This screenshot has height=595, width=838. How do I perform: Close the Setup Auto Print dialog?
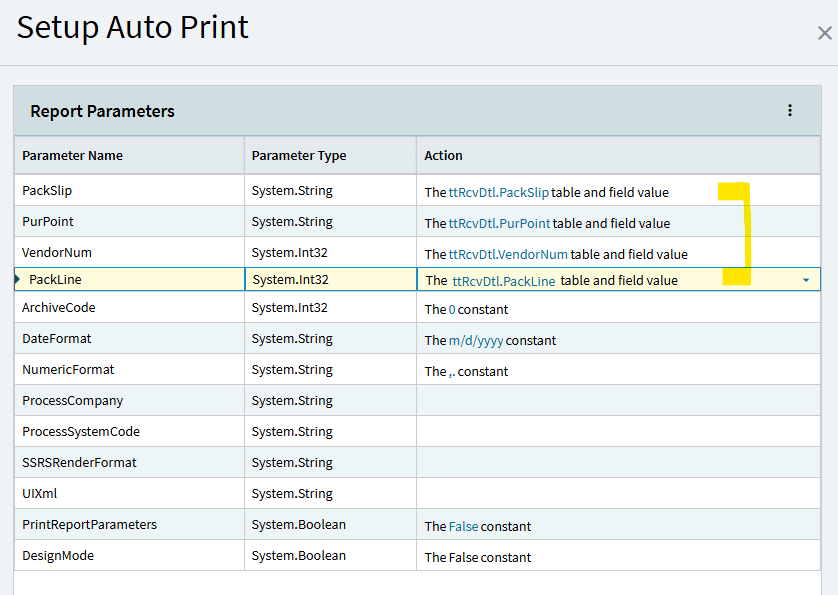tap(824, 34)
